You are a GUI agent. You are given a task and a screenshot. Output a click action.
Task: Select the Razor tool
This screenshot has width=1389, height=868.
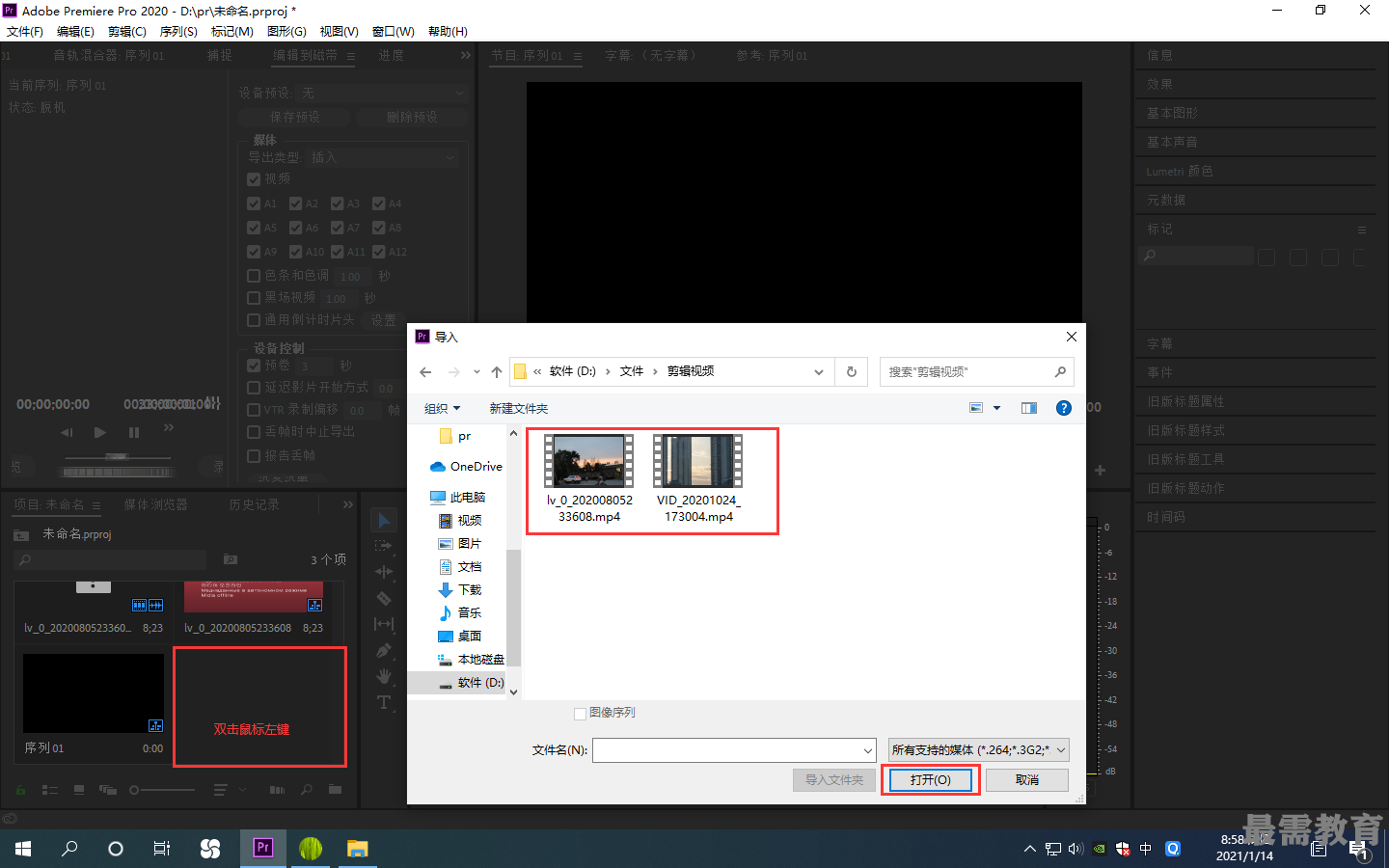pyautogui.click(x=384, y=598)
